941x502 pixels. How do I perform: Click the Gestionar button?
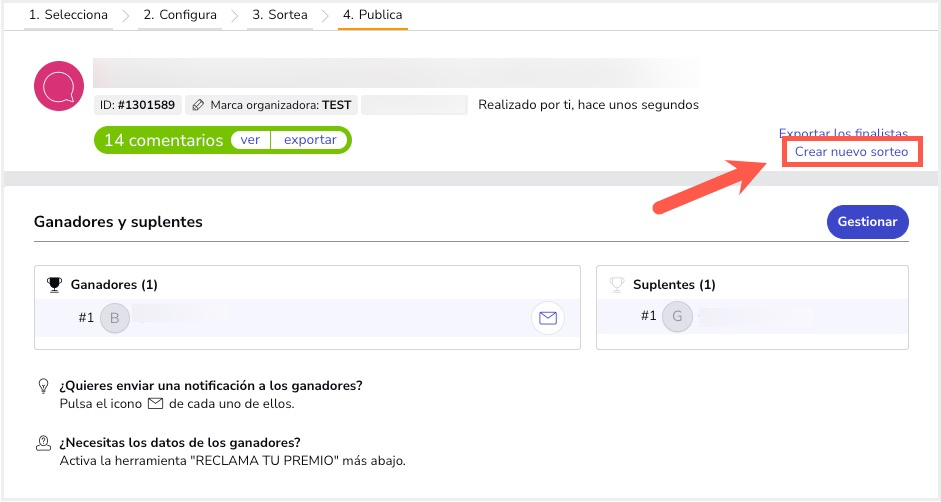point(867,222)
